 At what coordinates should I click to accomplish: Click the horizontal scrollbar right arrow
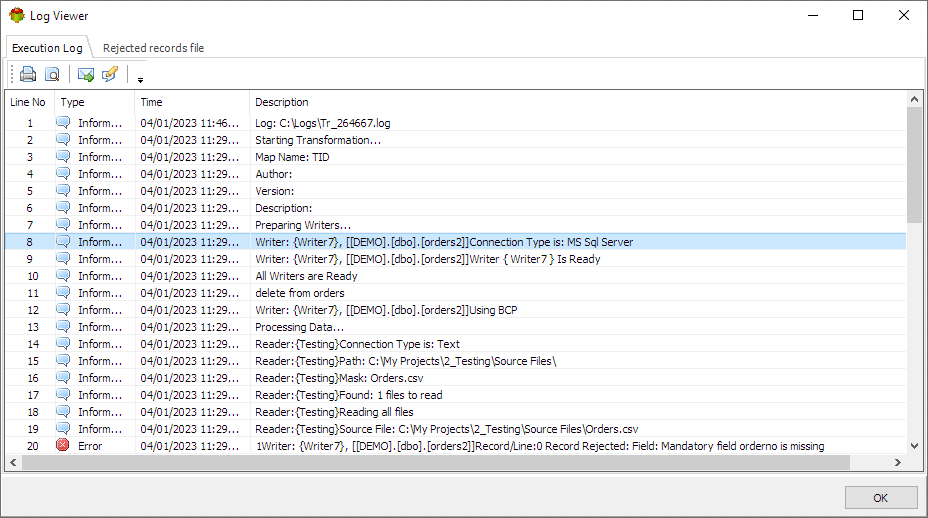(x=898, y=462)
